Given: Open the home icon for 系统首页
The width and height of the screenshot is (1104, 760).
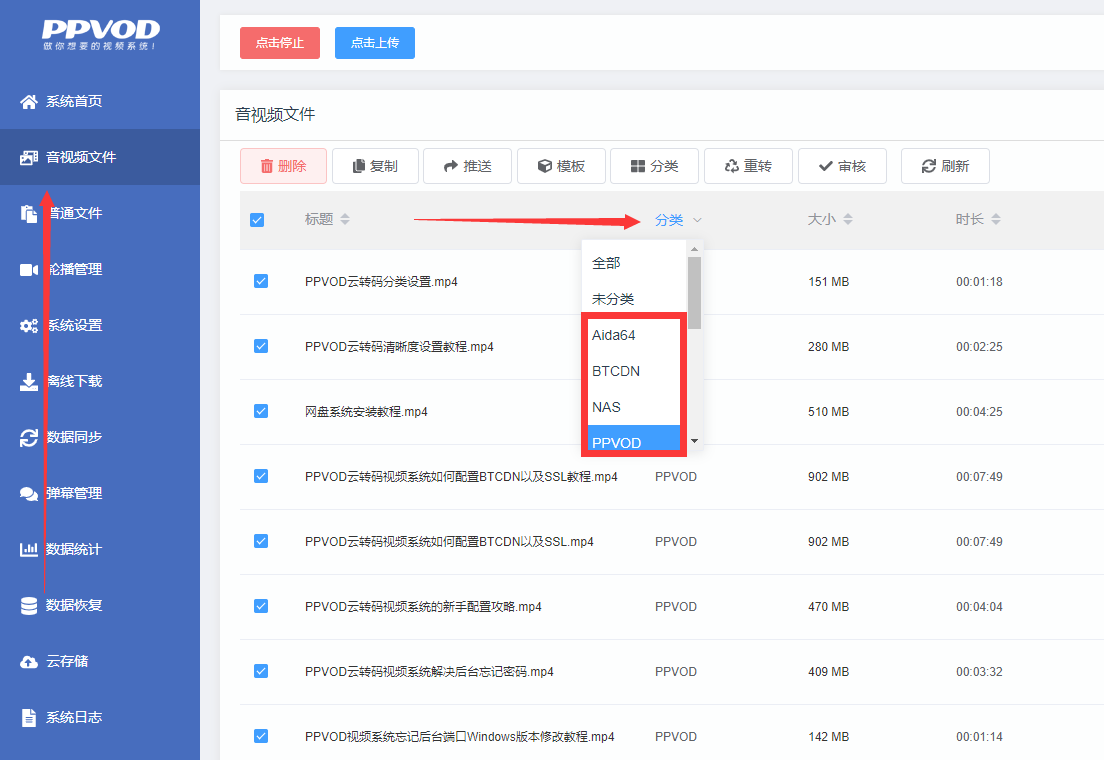Looking at the screenshot, I should tap(29, 101).
